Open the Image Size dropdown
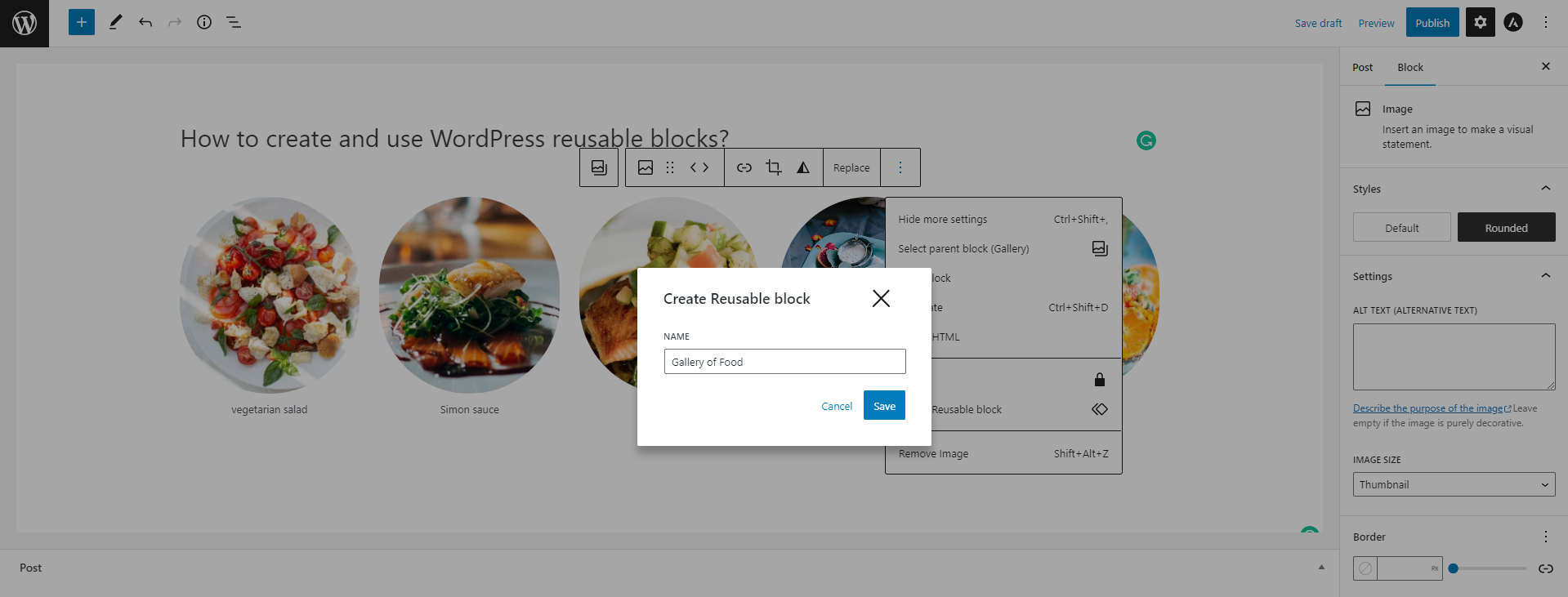This screenshot has width=1568, height=597. coord(1454,484)
